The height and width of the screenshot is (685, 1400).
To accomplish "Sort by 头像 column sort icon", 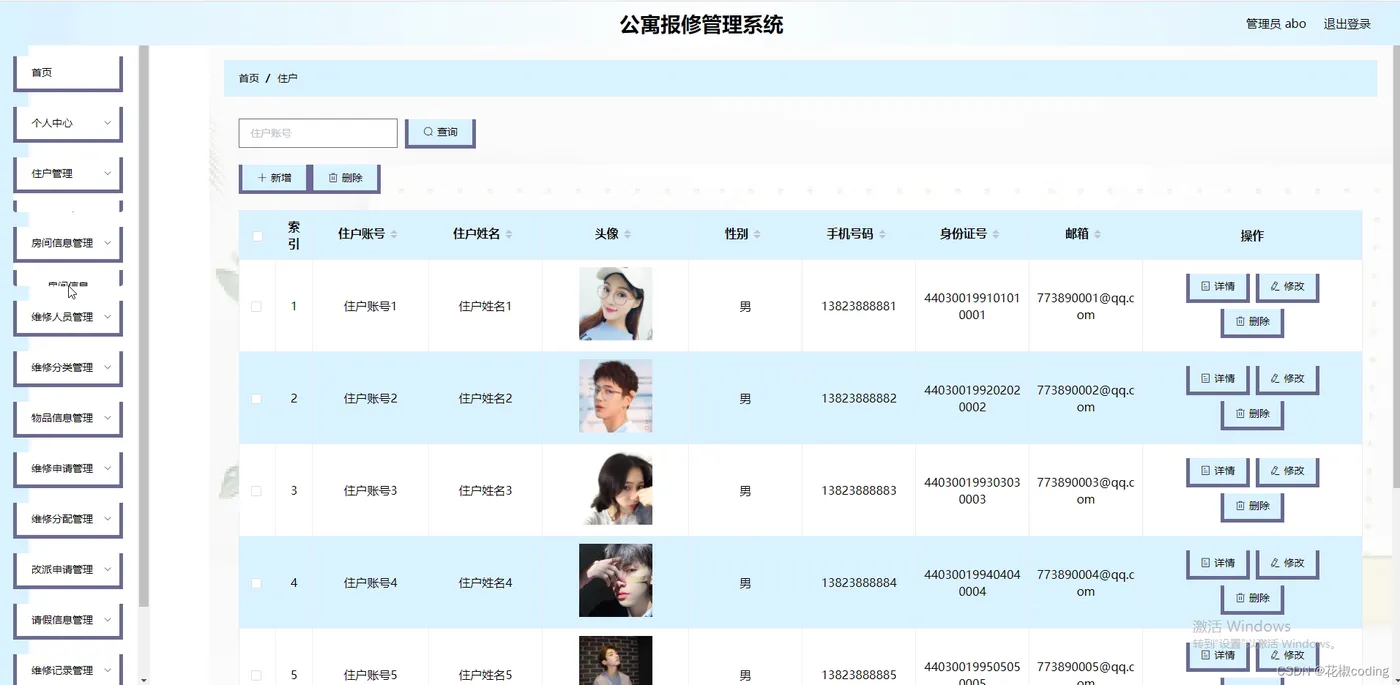I will (x=628, y=234).
